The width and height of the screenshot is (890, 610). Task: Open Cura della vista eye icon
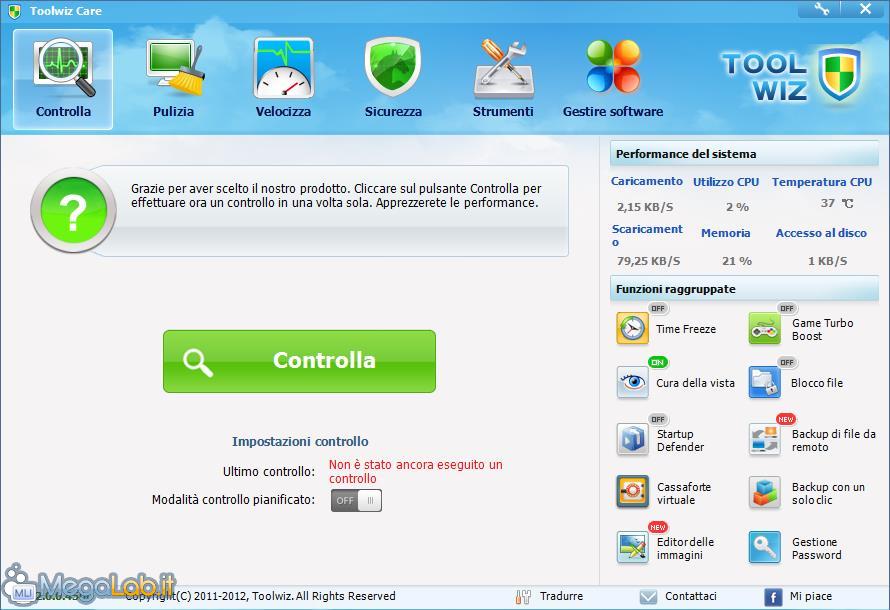tap(632, 382)
